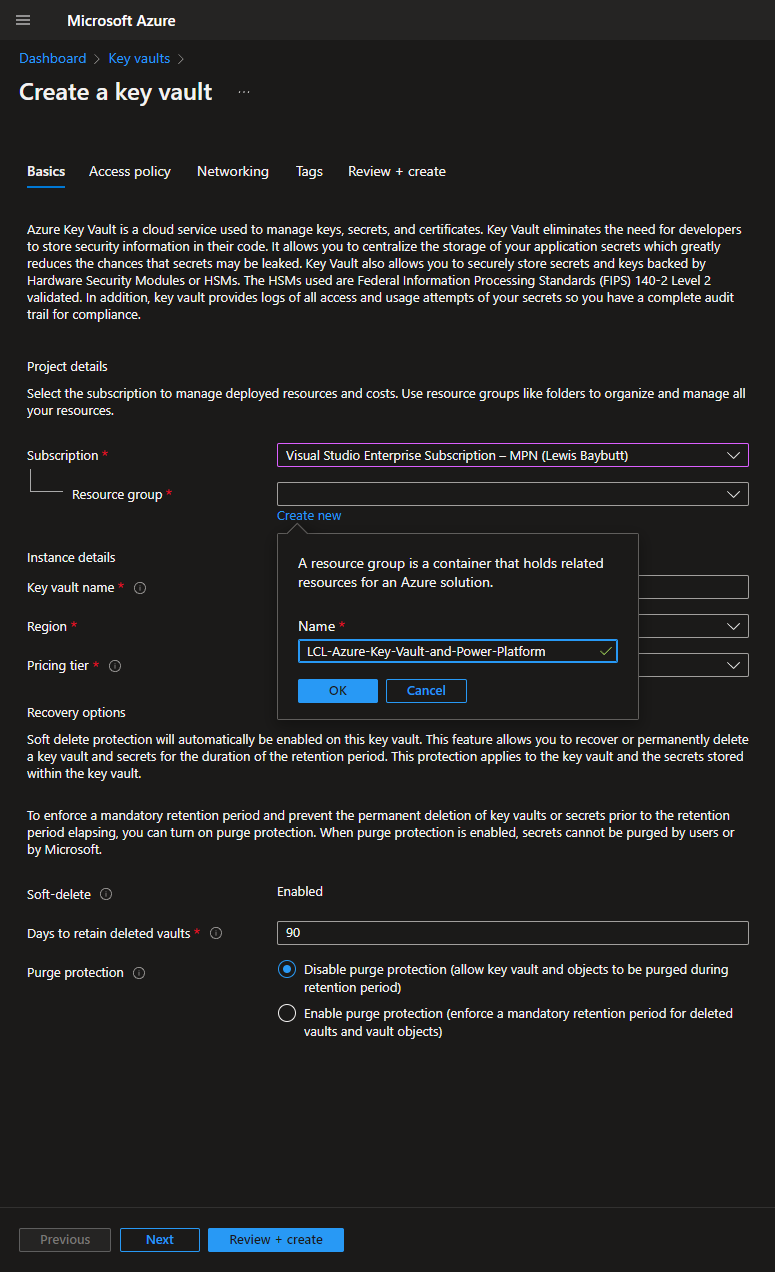Select Disable purge protection option

(287, 969)
